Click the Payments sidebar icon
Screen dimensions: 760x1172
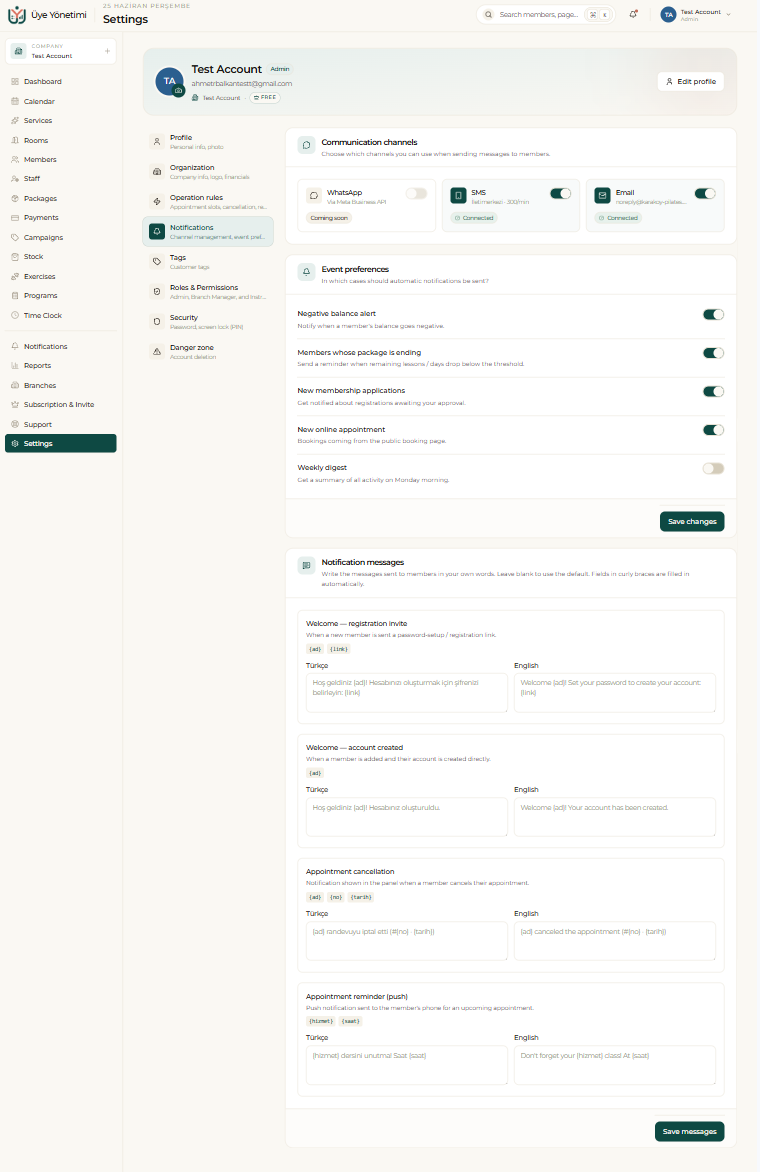point(15,218)
